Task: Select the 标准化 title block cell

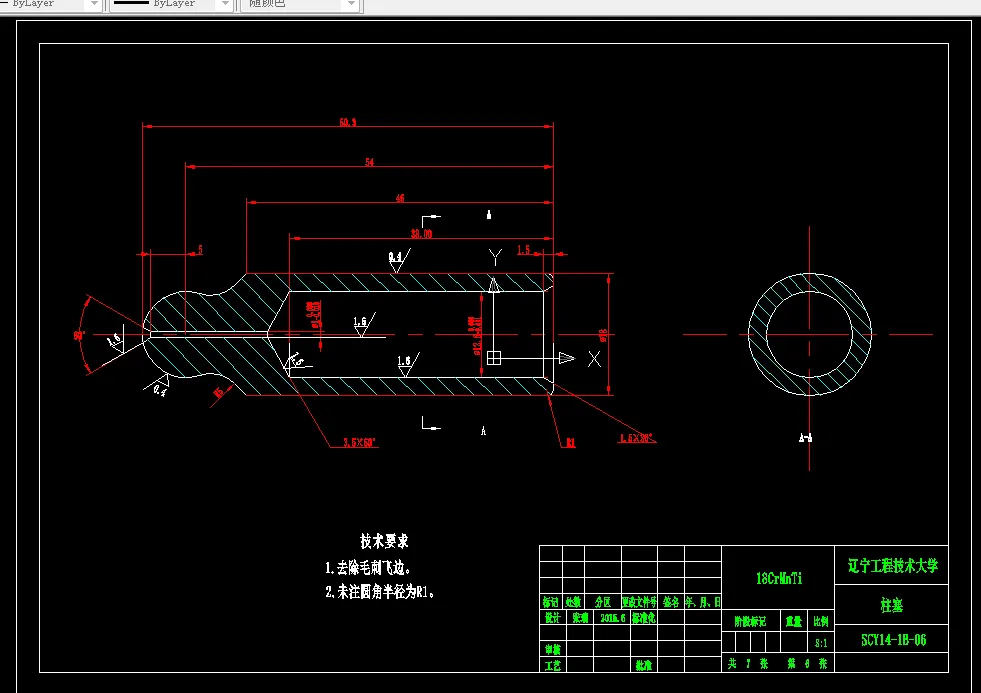Action: point(643,617)
